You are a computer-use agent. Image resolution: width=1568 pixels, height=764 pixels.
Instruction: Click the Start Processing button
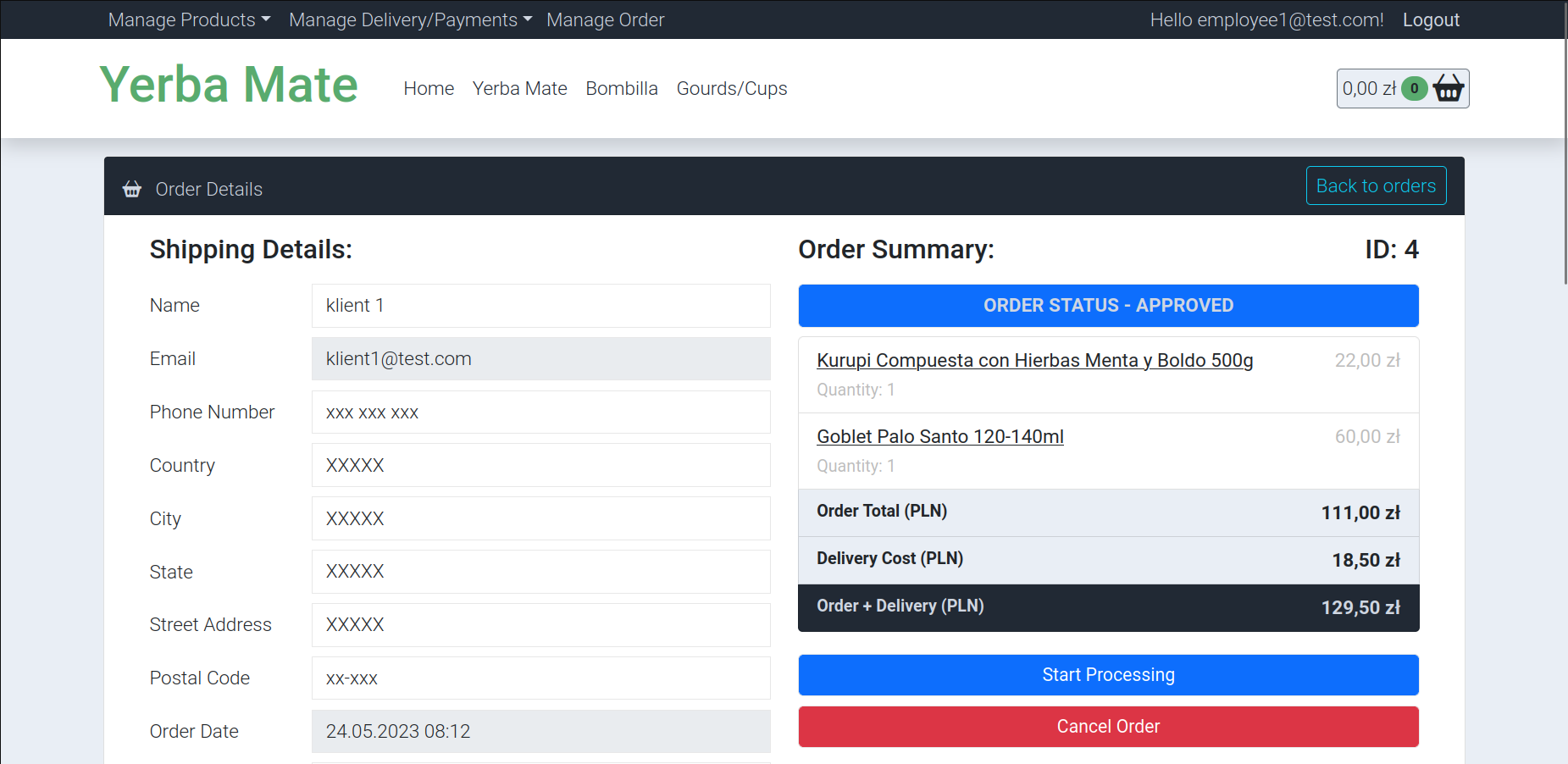click(1108, 675)
